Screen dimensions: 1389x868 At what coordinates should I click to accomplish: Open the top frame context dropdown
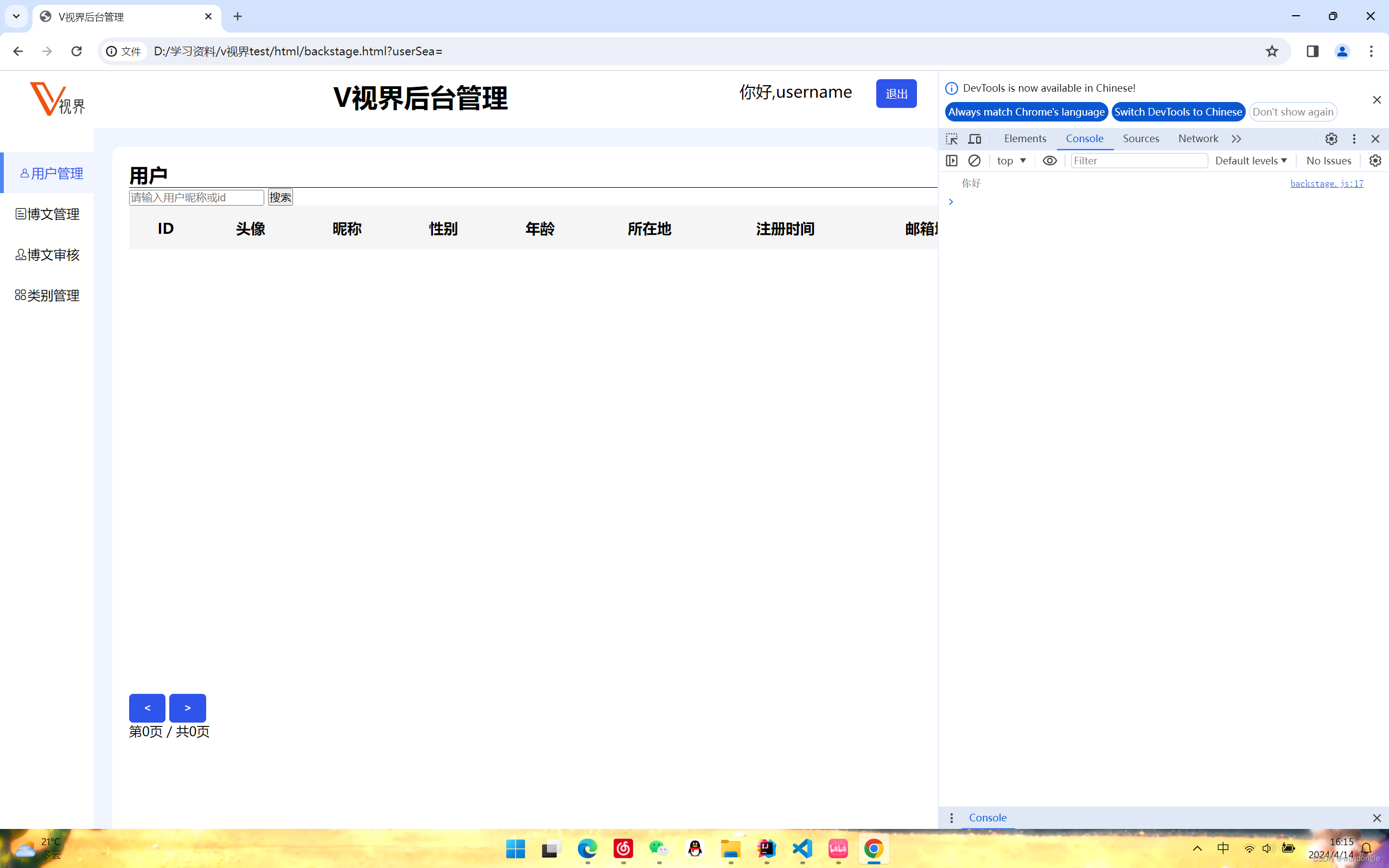coord(1011,161)
